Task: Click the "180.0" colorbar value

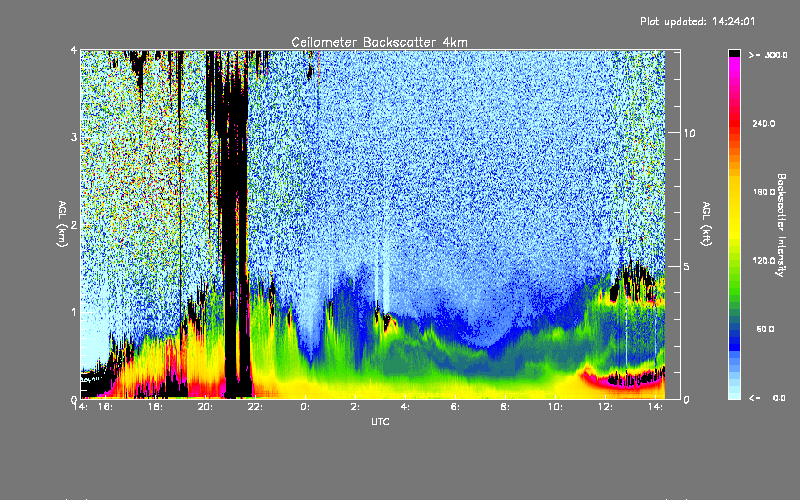Action: 763,192
